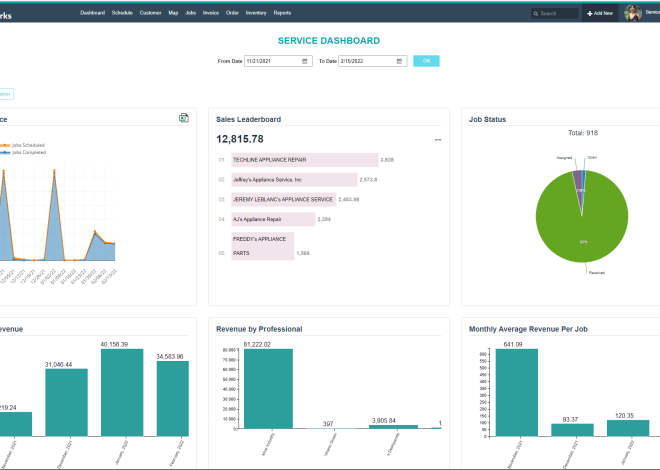Open the Dashboard menu item

click(92, 13)
